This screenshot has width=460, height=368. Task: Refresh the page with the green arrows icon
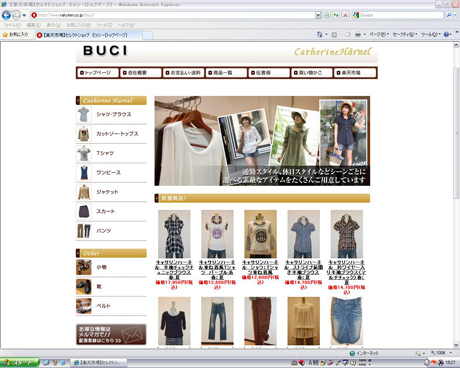[x=336, y=15]
